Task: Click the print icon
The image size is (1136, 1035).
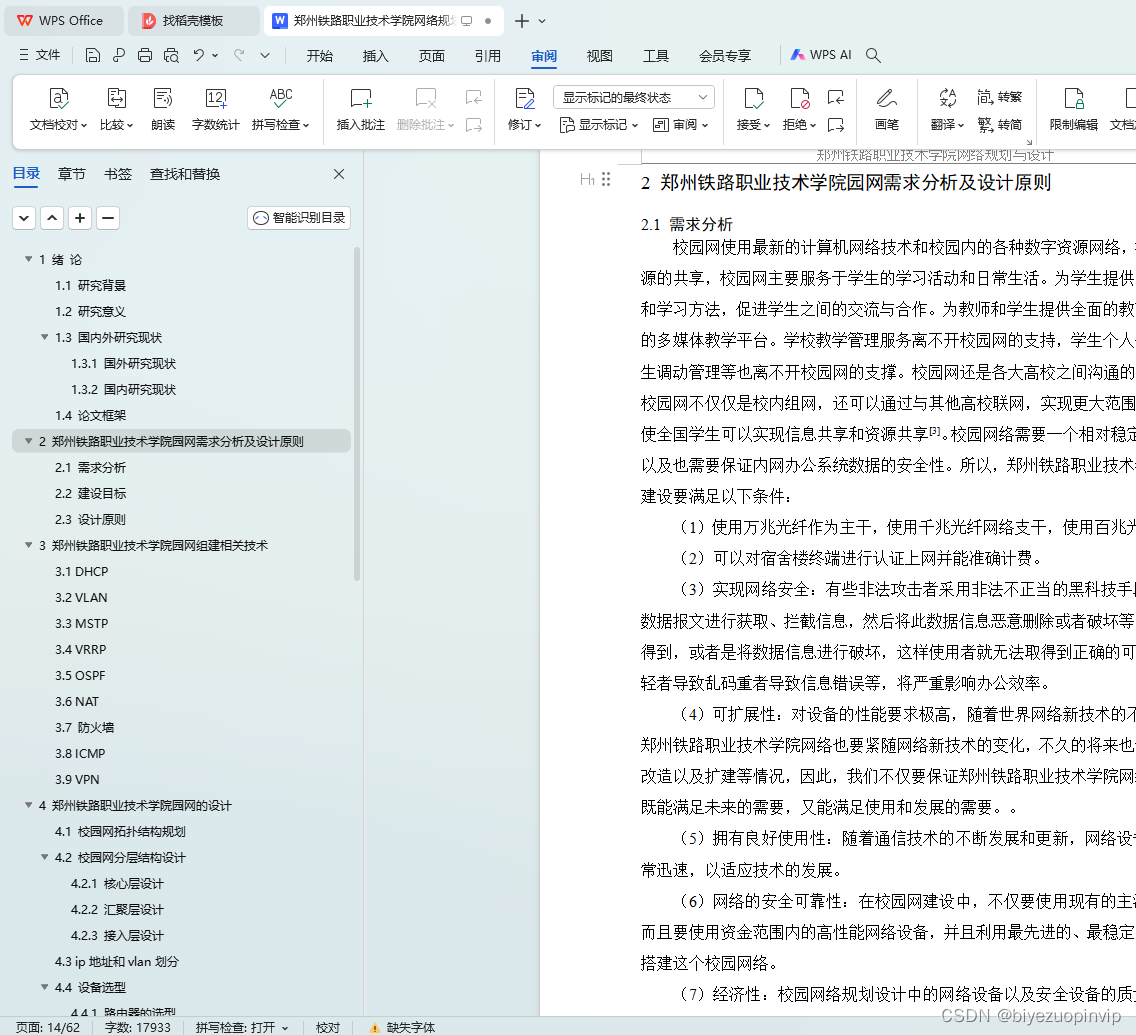Action: coord(145,55)
